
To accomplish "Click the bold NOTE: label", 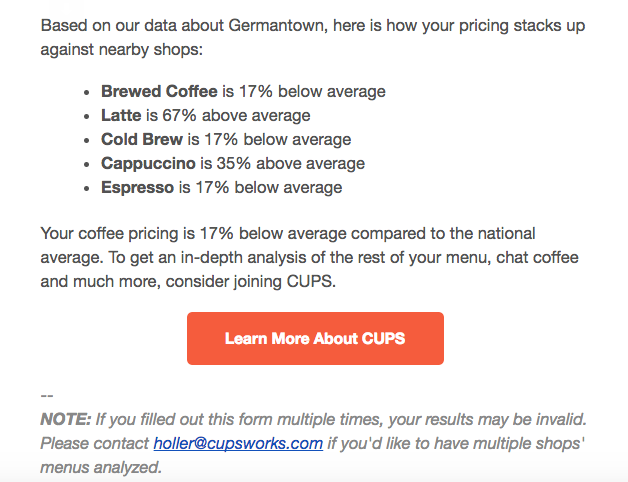I will (x=66, y=419).
